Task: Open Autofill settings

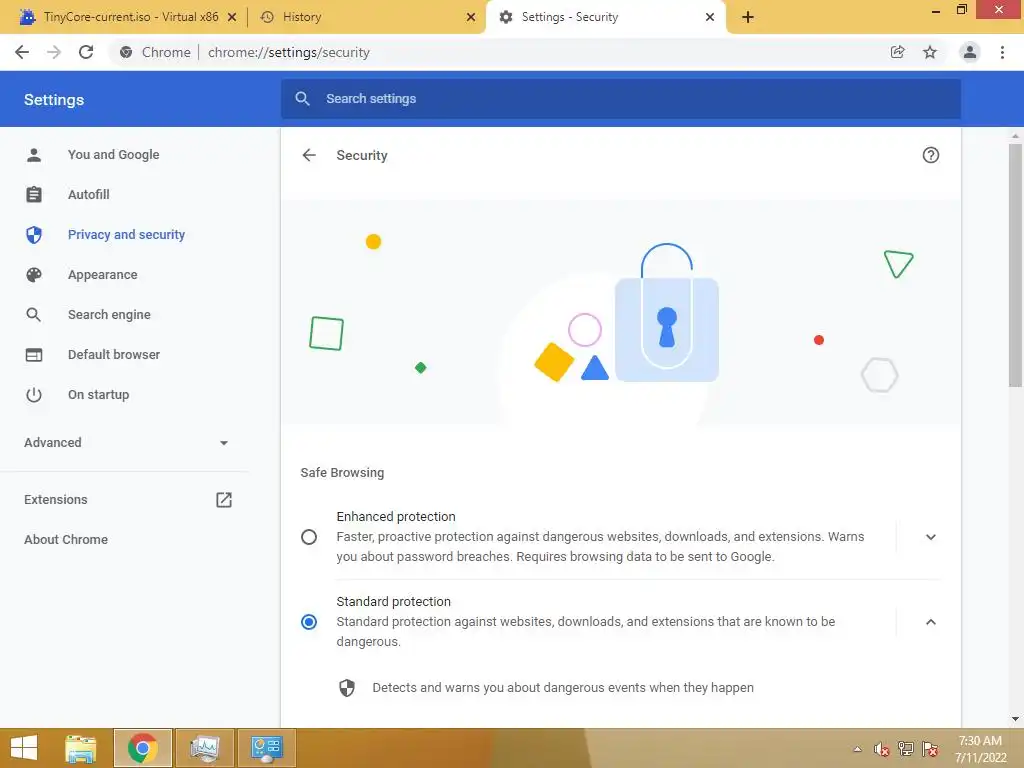Action: [89, 195]
